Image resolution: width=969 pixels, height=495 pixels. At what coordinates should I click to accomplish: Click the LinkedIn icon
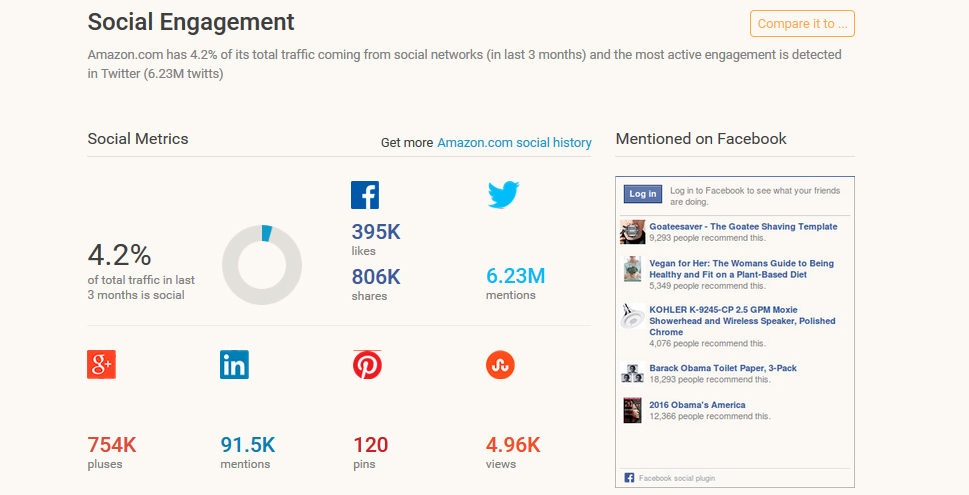(x=234, y=365)
